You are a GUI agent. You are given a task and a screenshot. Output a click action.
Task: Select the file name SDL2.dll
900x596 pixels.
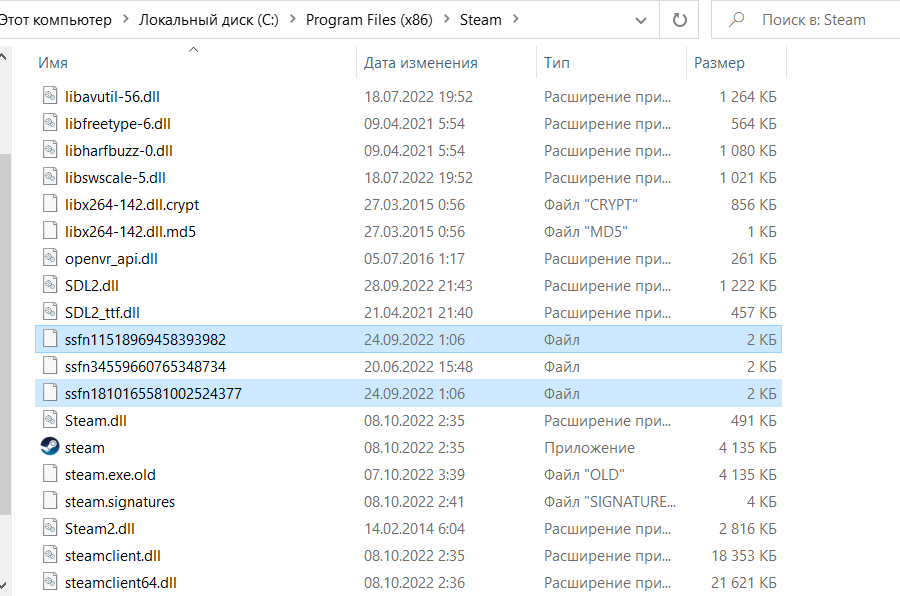click(91, 285)
